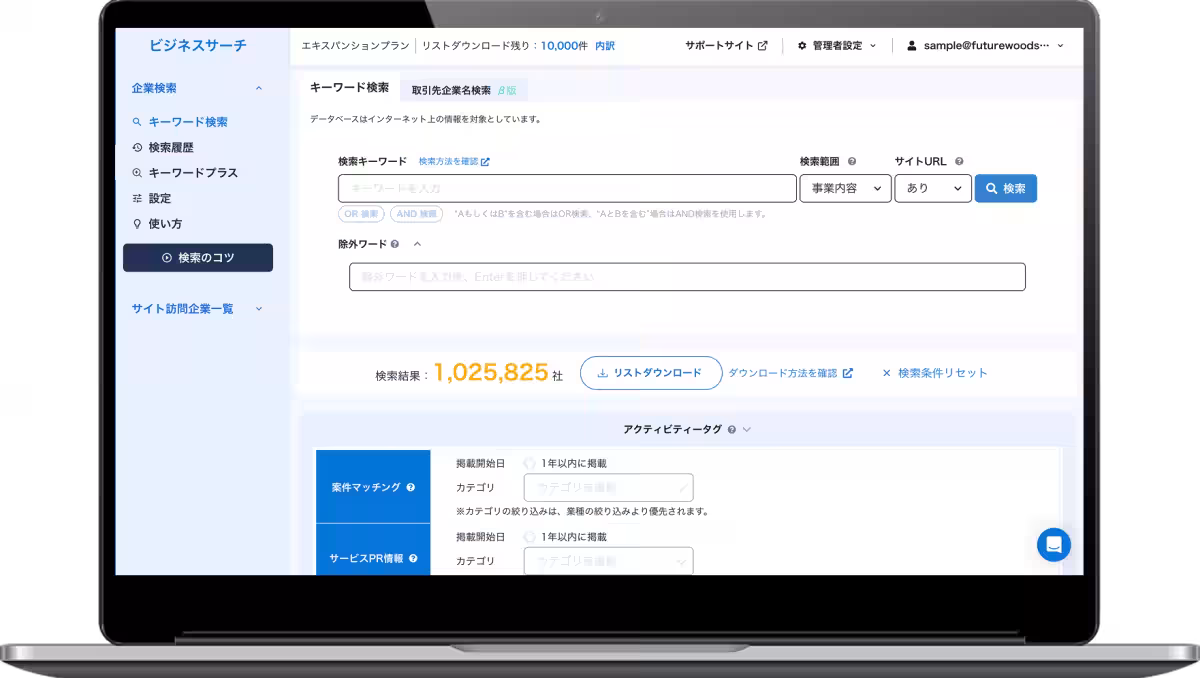Open the サポートサイト link
1200x678 pixels.
click(719, 46)
